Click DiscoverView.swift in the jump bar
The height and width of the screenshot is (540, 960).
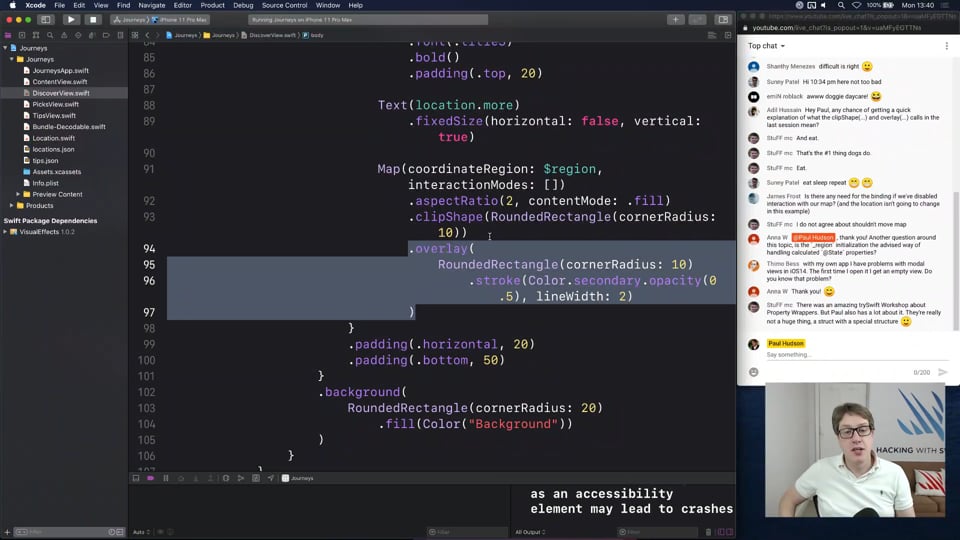point(268,36)
